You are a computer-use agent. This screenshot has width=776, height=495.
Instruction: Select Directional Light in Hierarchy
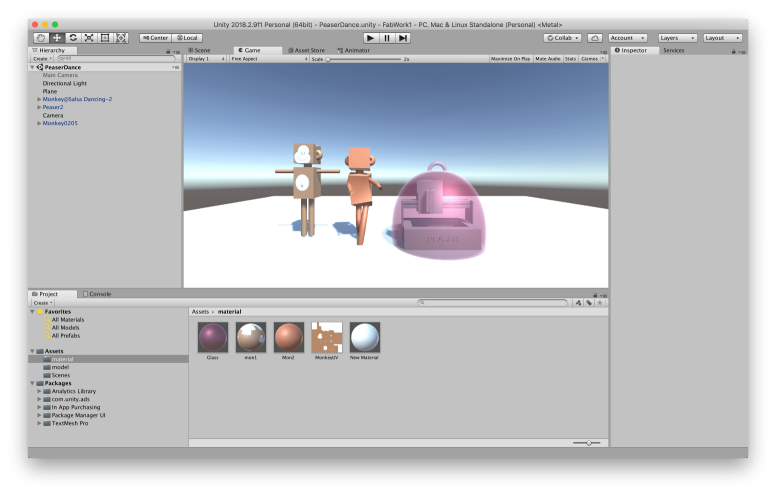point(64,84)
